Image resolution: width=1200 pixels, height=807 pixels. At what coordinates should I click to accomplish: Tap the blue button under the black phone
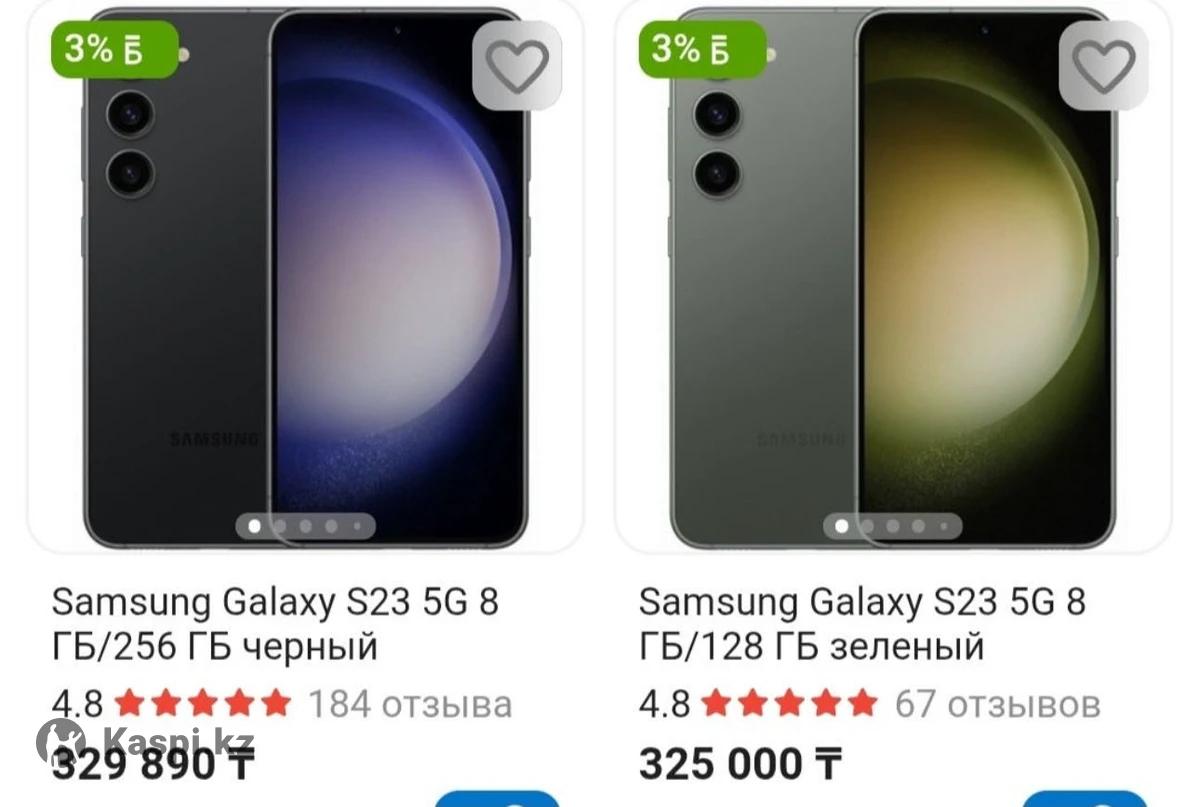pyautogui.click(x=497, y=799)
